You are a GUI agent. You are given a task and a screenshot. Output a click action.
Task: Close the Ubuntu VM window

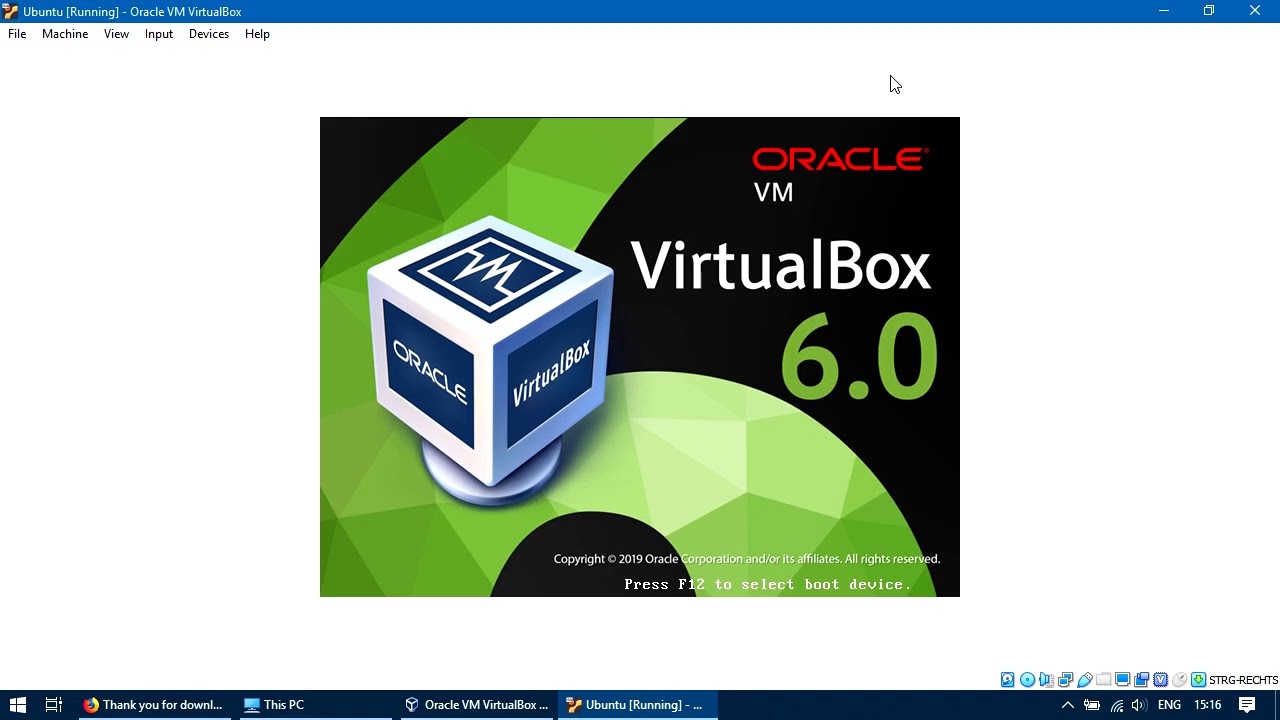click(1255, 11)
